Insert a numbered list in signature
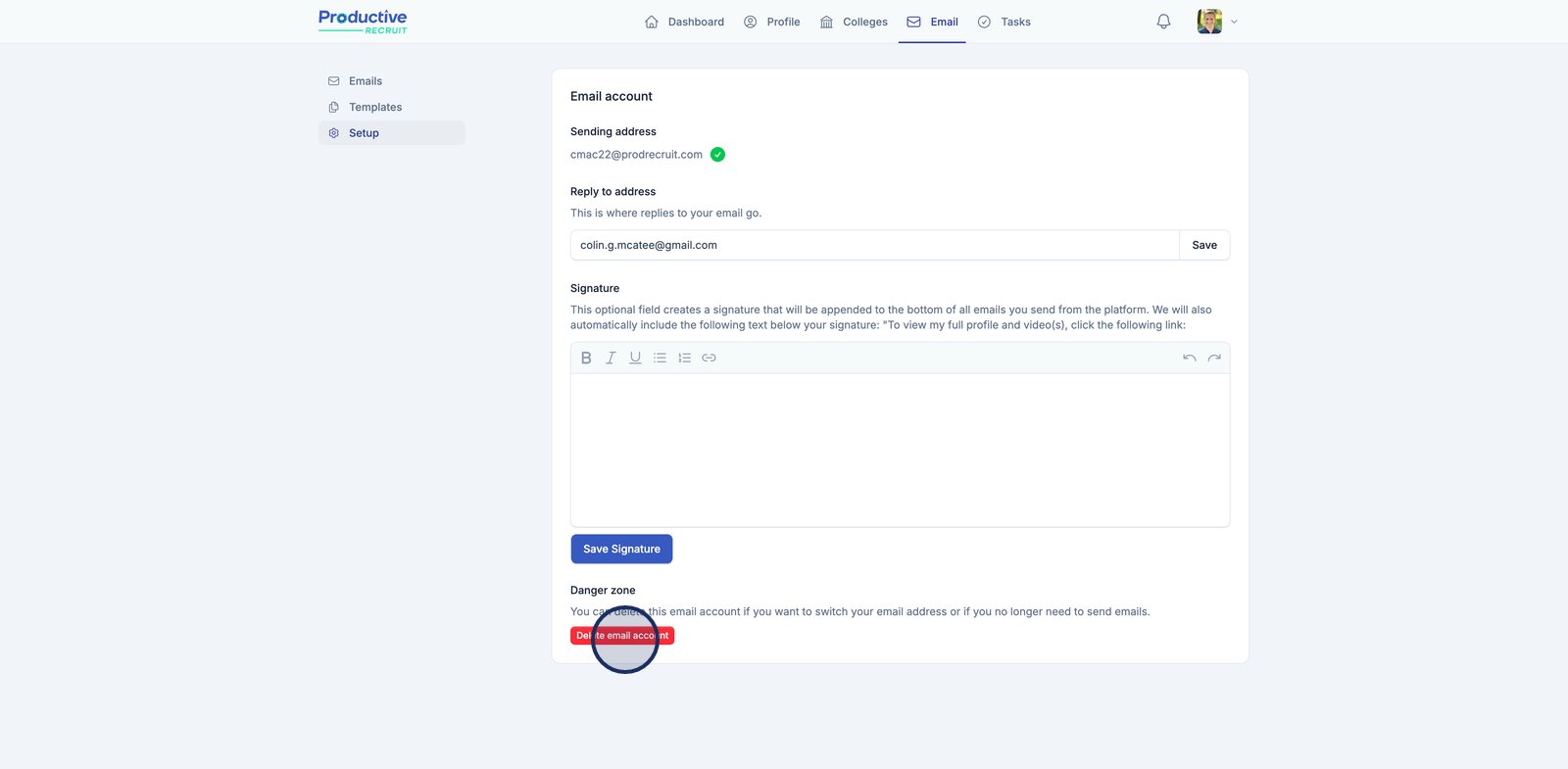Screen dimensions: 1568x769 coord(684,358)
